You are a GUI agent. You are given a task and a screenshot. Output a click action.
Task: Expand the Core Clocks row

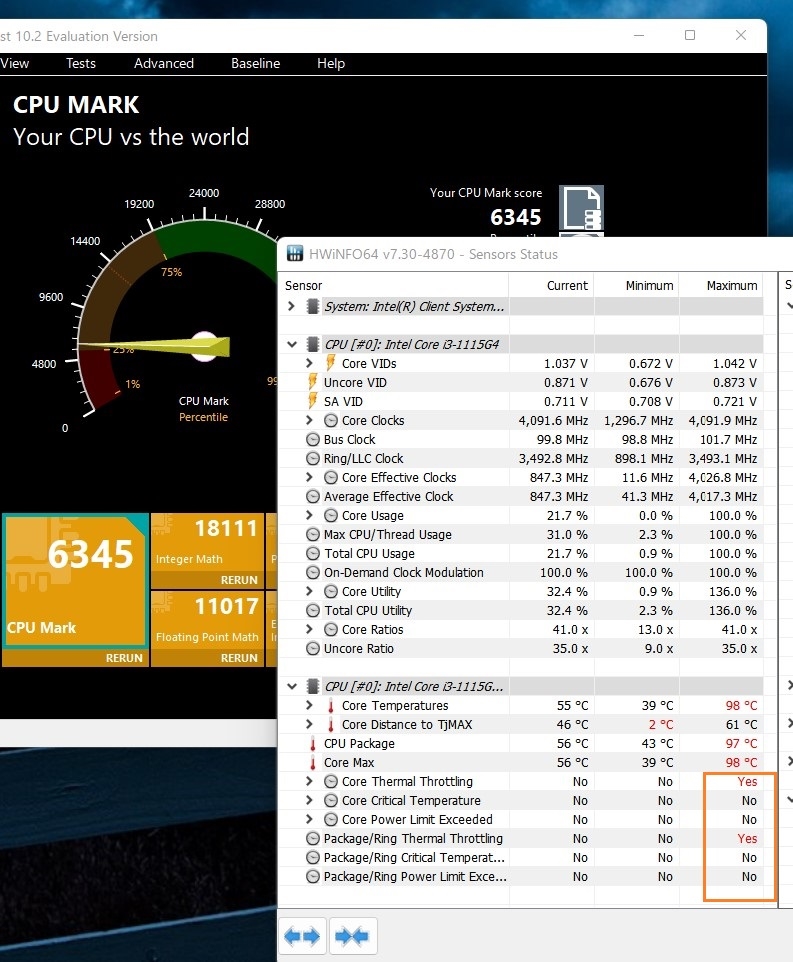[310, 420]
